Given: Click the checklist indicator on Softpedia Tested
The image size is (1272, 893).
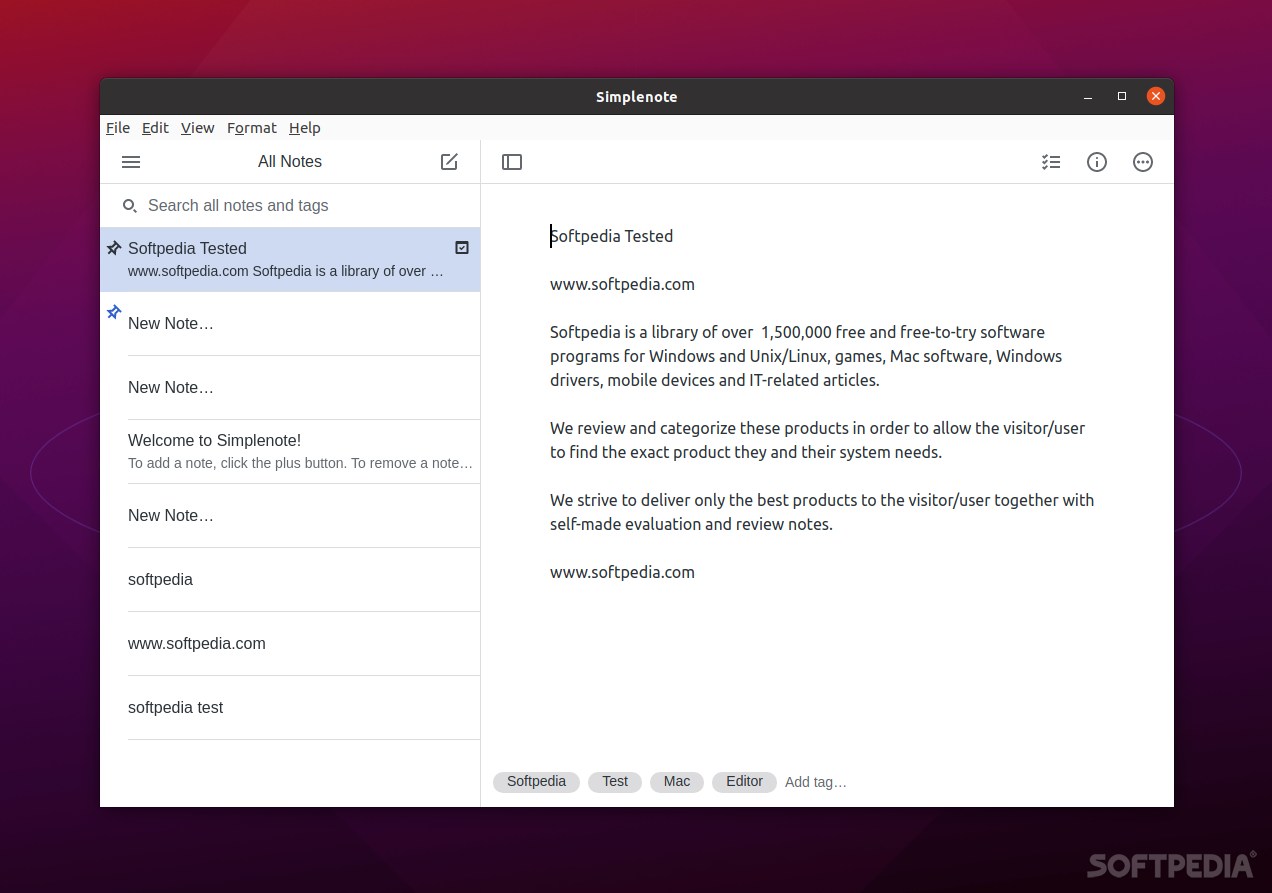Looking at the screenshot, I should tap(462, 248).
